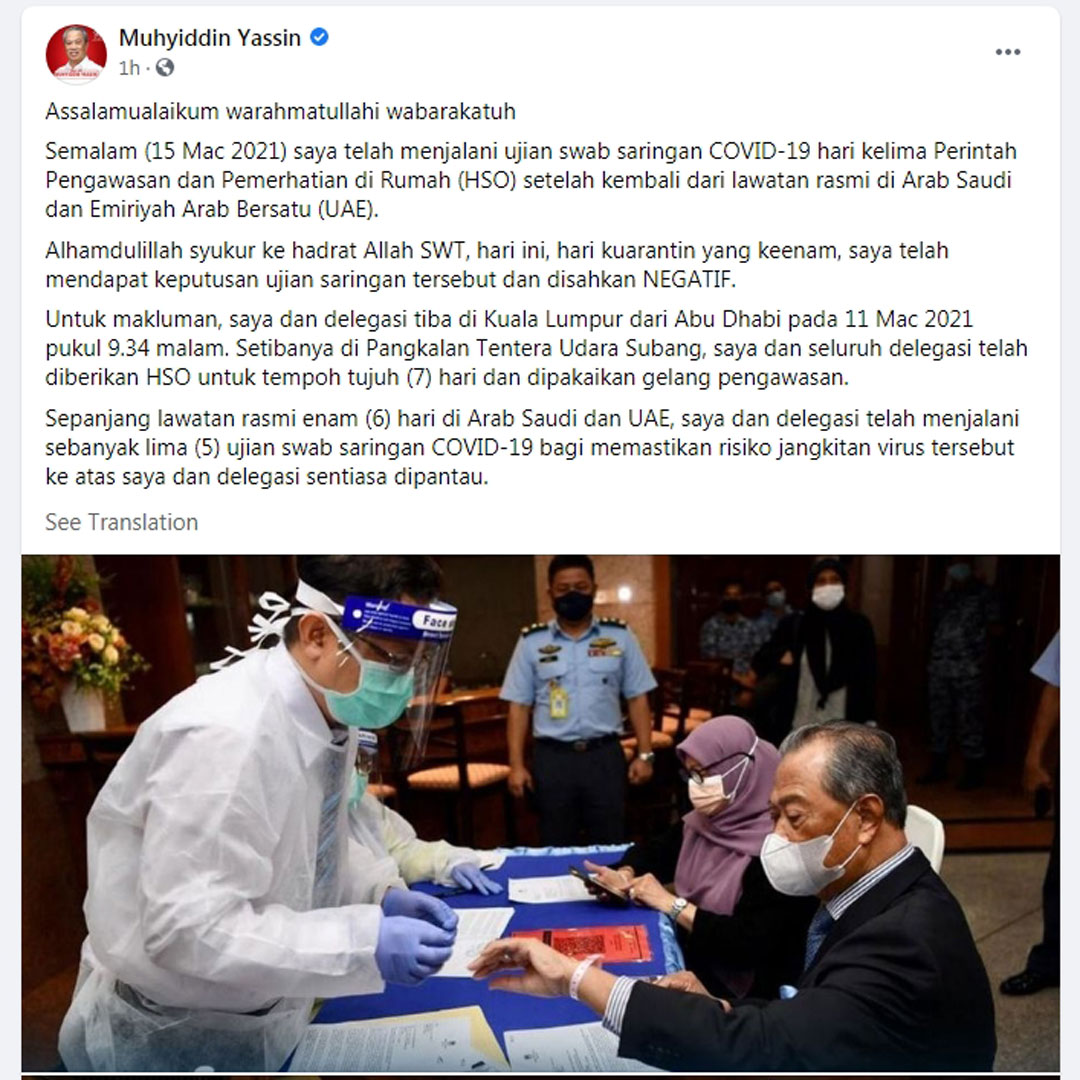The image size is (1080, 1080).
Task: Click the paragraph starting 'Sepanjang lawatan rasmi'
Action: (532, 447)
